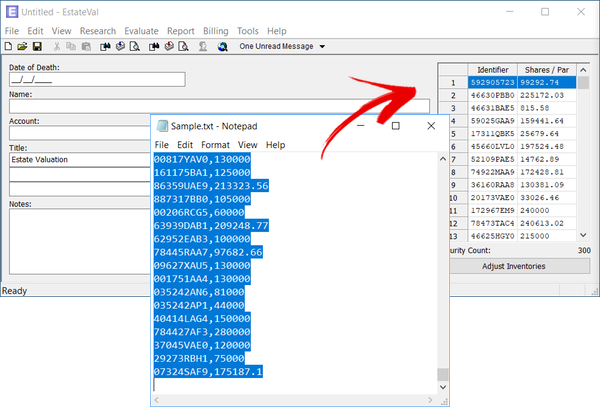The height and width of the screenshot is (407, 600).
Task: Open the EstateVal Help menu
Action: [276, 31]
